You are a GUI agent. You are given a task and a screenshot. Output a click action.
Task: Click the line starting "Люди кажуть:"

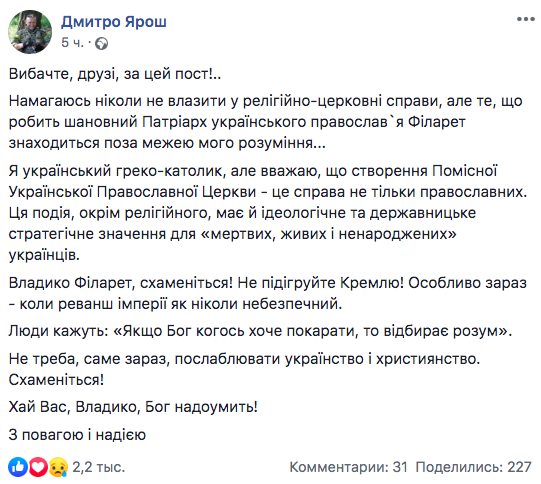tap(260, 331)
